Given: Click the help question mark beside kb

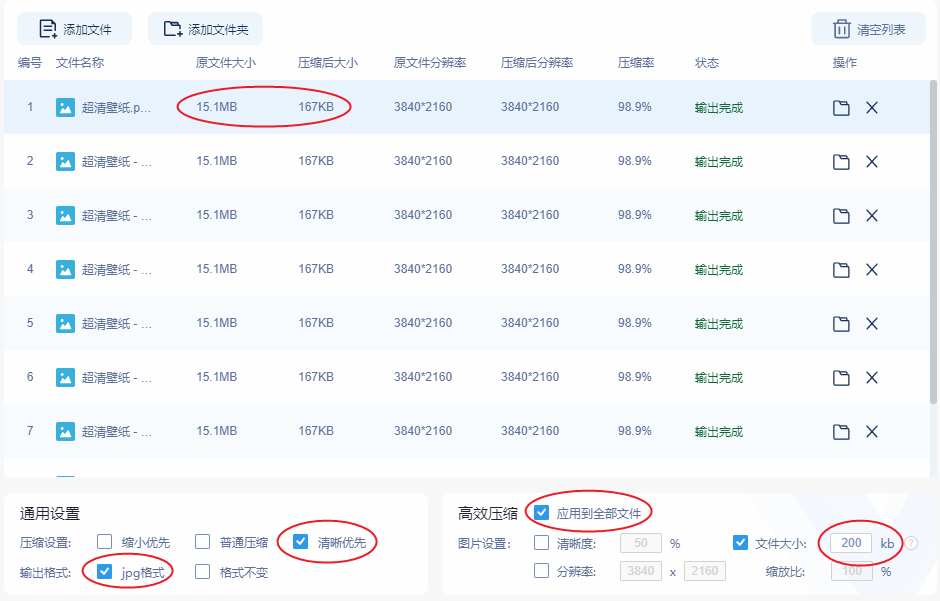Looking at the screenshot, I should tap(911, 543).
